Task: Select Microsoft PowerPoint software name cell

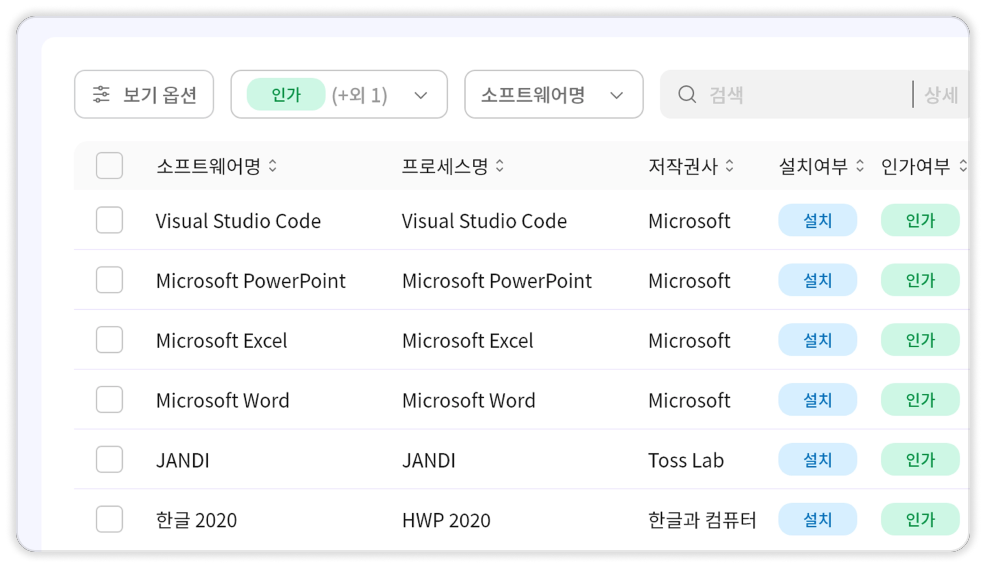Action: (x=251, y=281)
